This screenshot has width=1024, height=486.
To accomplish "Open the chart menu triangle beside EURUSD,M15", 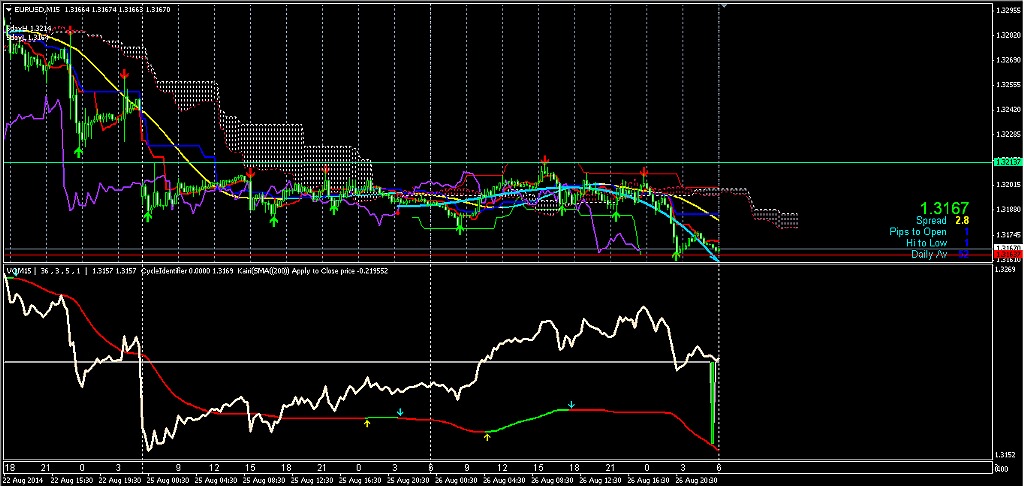I will tap(7, 10).
